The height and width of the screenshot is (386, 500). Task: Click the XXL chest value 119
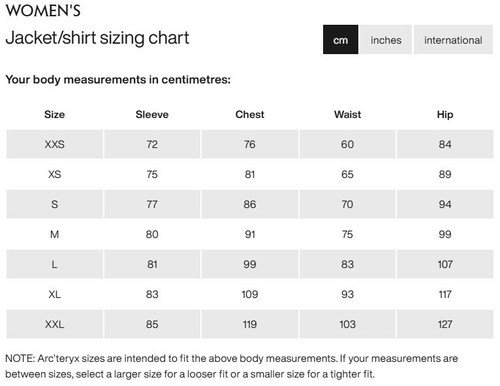(250, 324)
